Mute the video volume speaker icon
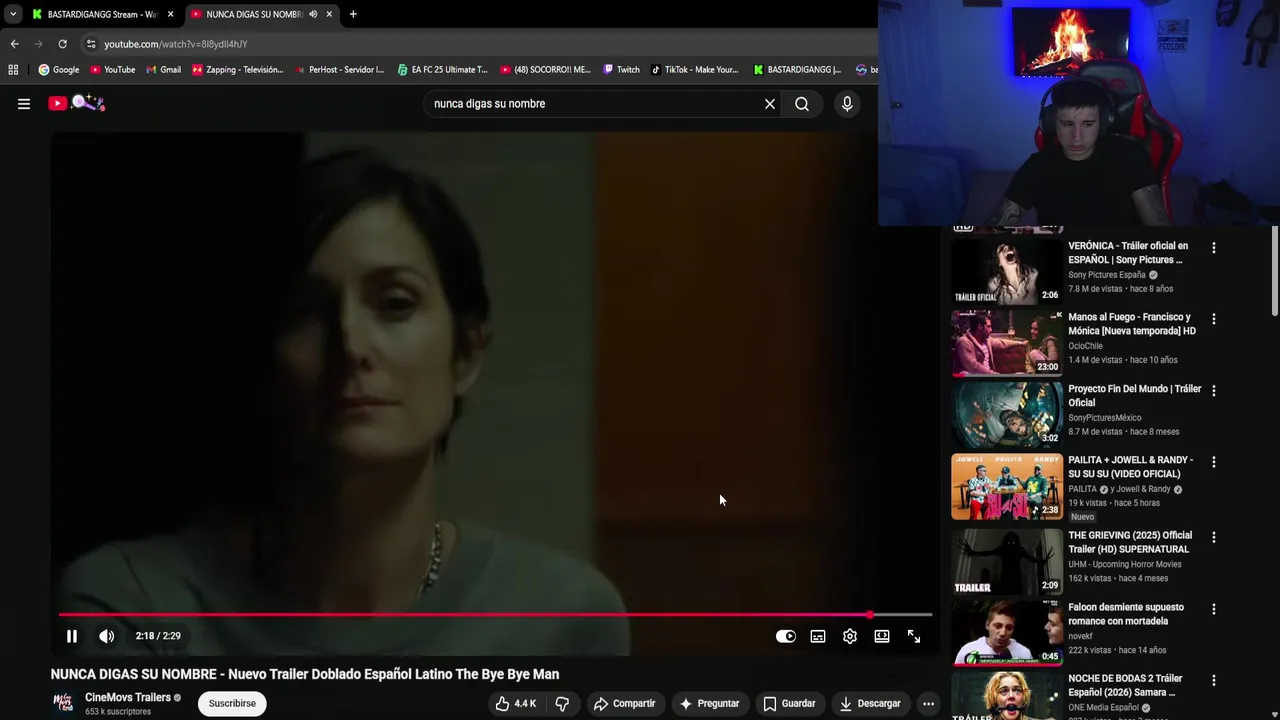 click(106, 636)
